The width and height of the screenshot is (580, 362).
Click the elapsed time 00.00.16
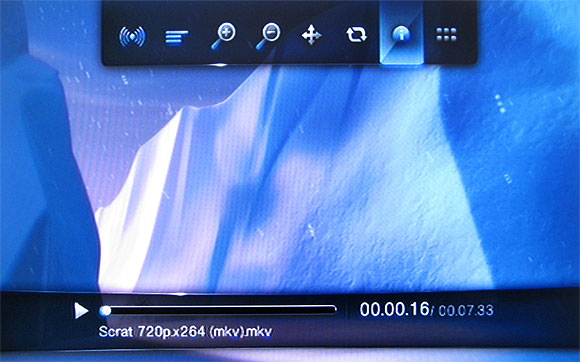click(x=394, y=309)
